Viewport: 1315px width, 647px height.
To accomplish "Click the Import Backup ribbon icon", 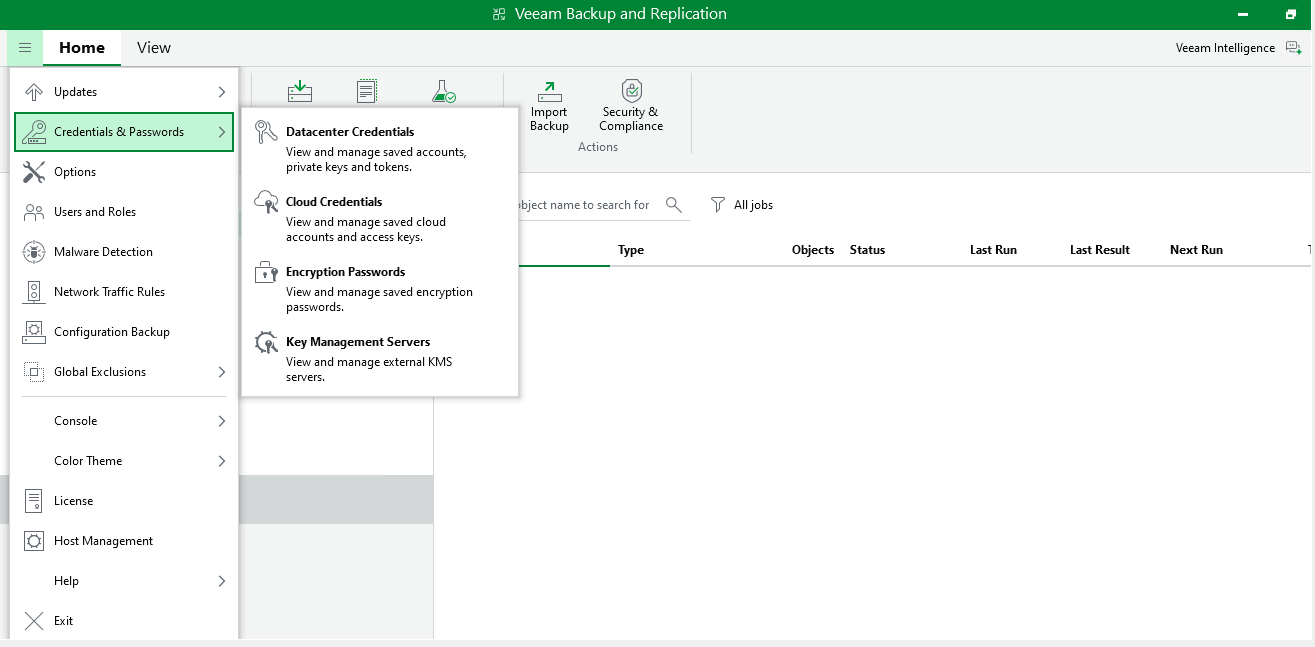I will click(x=549, y=92).
